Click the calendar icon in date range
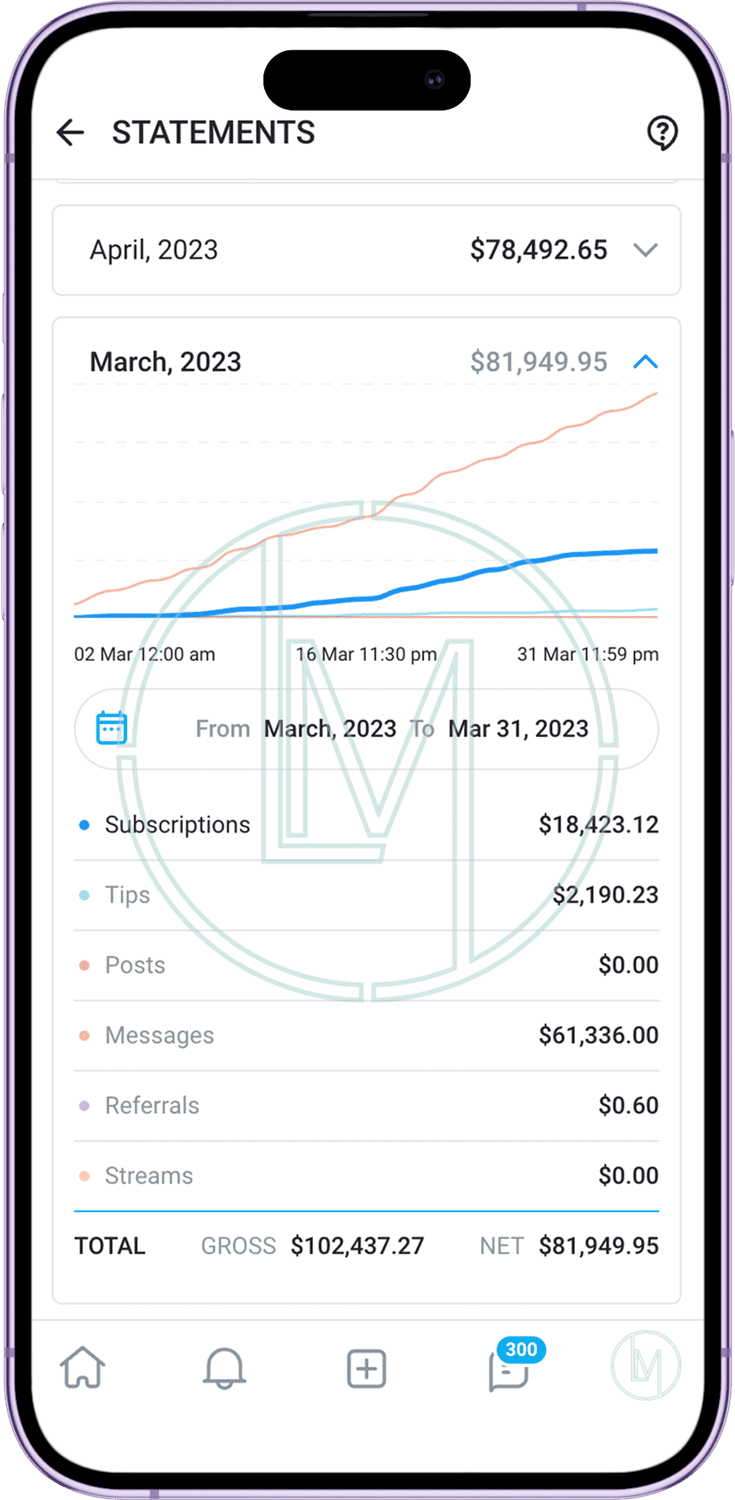735x1500 pixels. tap(112, 728)
